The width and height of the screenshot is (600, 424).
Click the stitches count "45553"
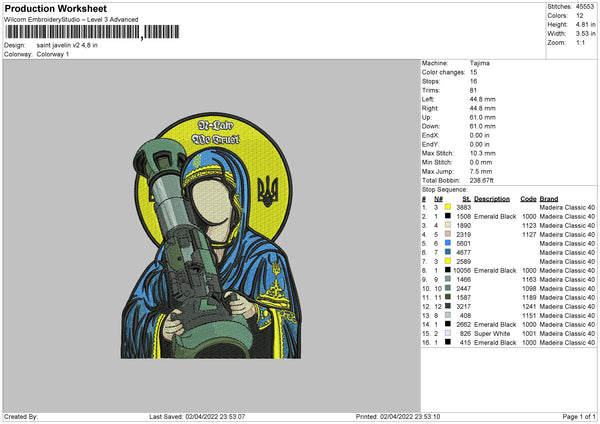585,7
